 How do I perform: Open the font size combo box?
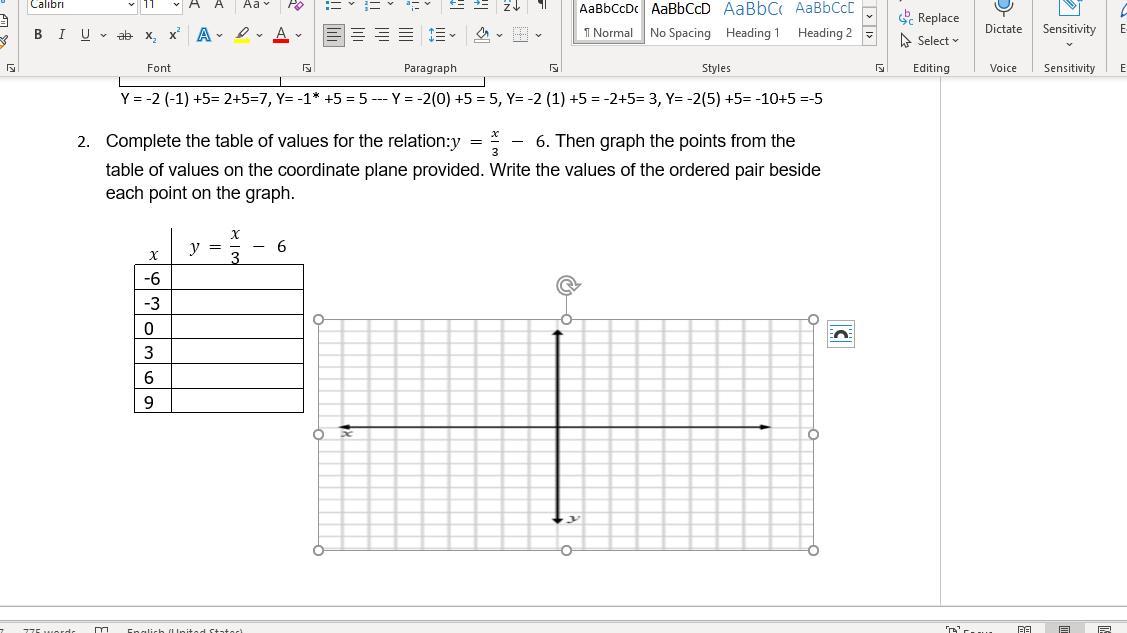[161, 6]
